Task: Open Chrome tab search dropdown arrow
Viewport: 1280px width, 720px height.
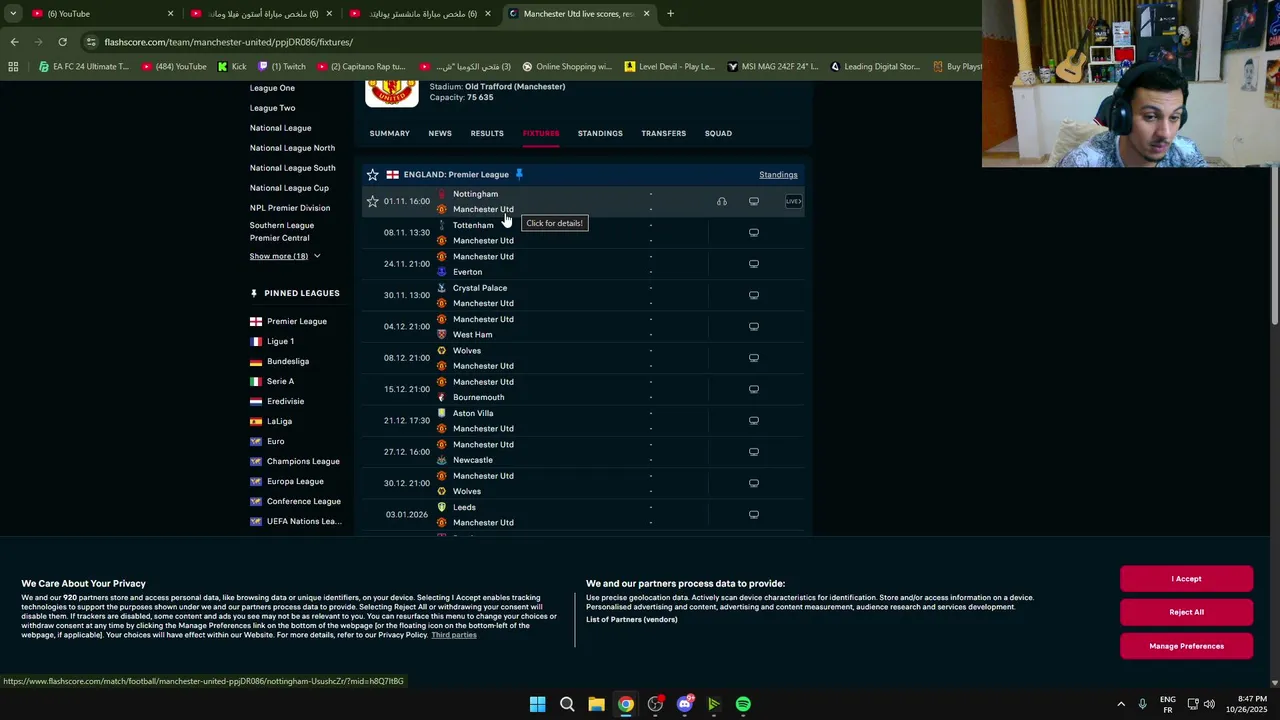Action: pyautogui.click(x=13, y=14)
